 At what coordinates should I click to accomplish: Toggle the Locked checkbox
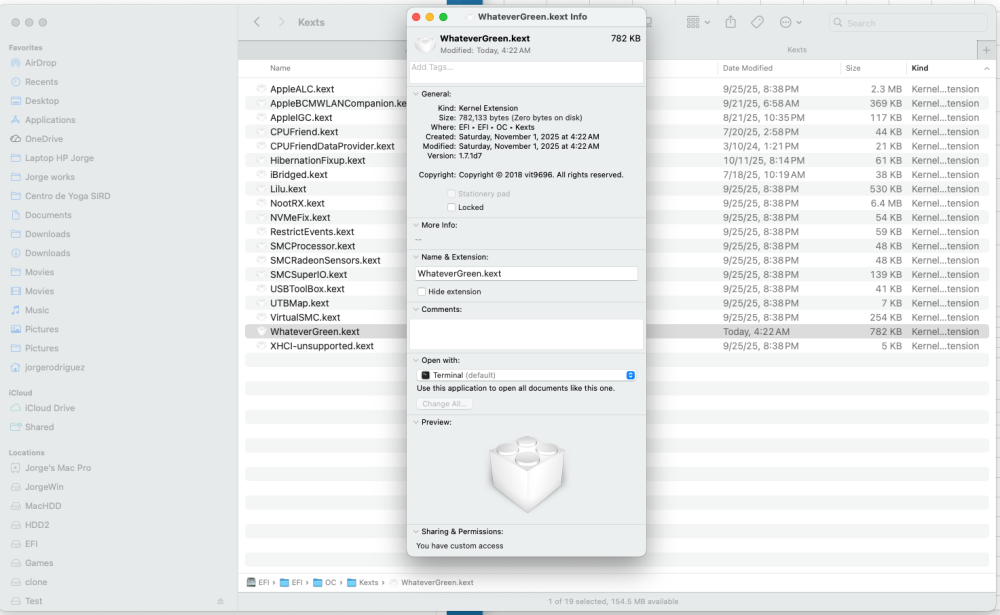452,207
